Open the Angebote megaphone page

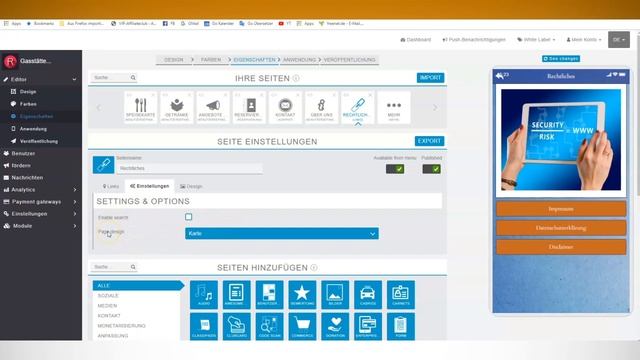pos(213,107)
